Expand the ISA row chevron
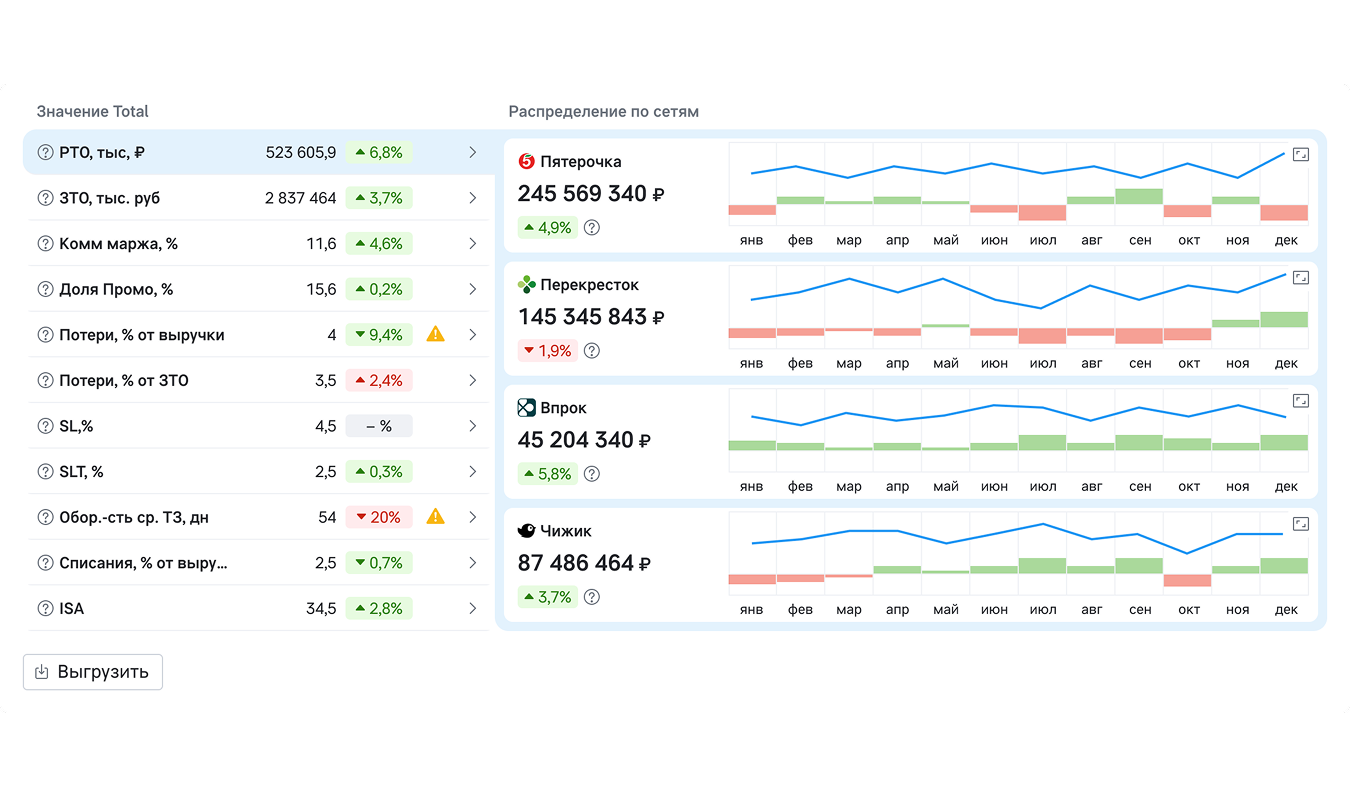The image size is (1350, 797). [x=473, y=609]
